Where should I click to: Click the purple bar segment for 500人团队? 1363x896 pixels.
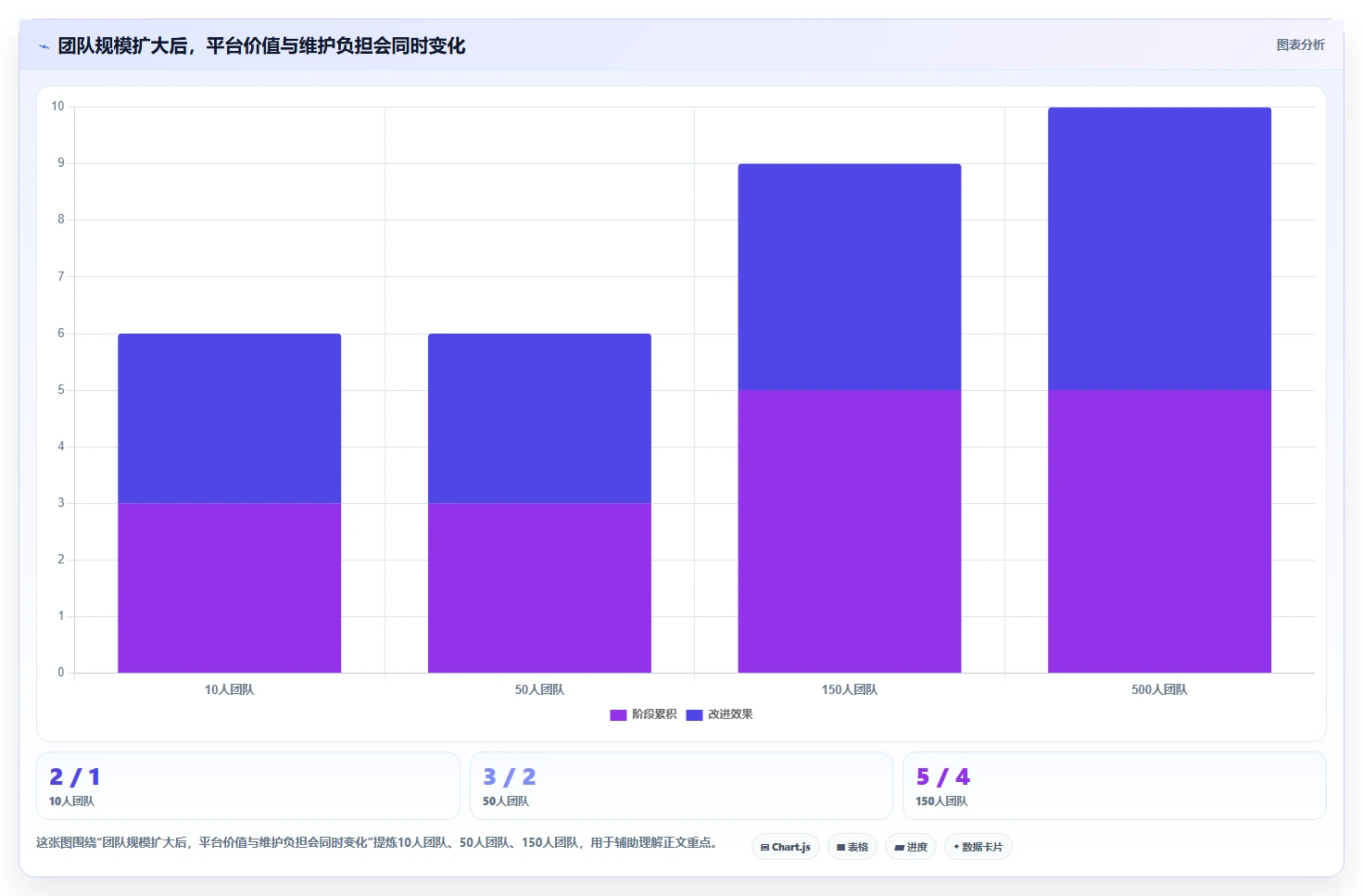[x=1159, y=531]
